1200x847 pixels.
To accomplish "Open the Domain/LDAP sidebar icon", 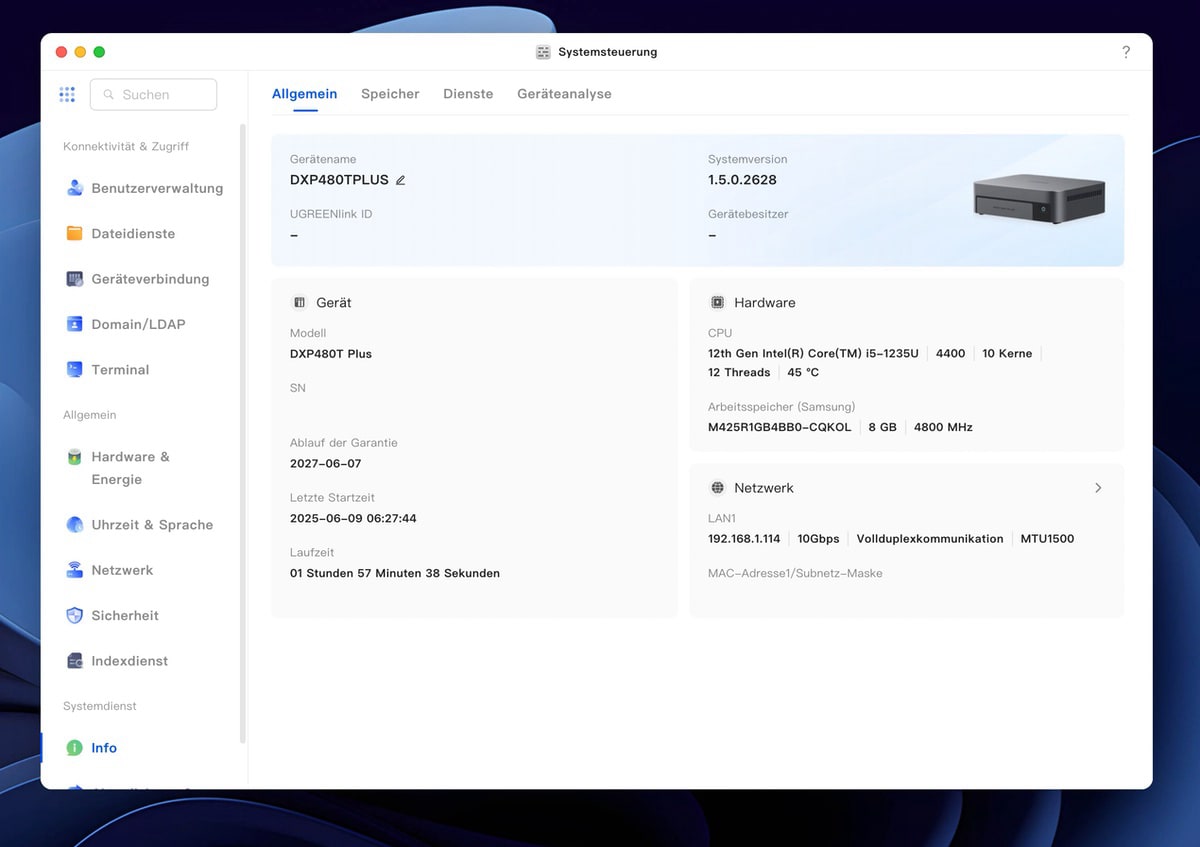I will pos(74,324).
